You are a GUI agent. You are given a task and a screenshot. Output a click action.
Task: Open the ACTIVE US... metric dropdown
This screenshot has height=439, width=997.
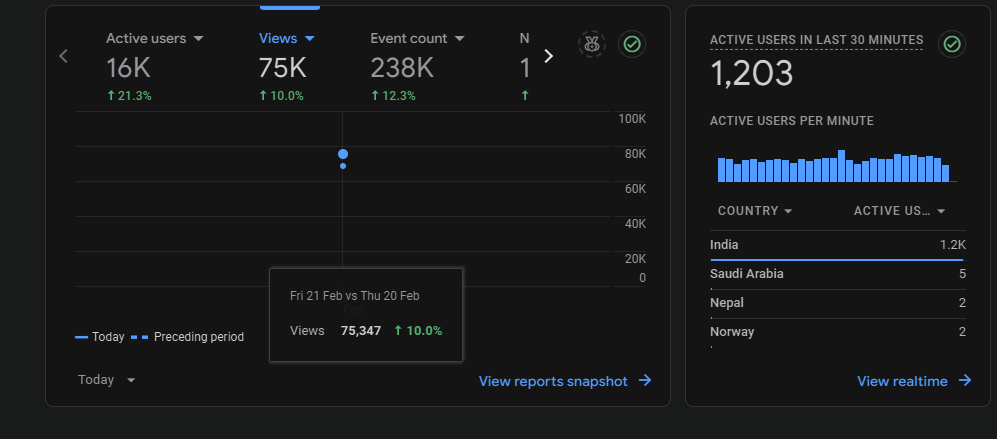coord(900,211)
